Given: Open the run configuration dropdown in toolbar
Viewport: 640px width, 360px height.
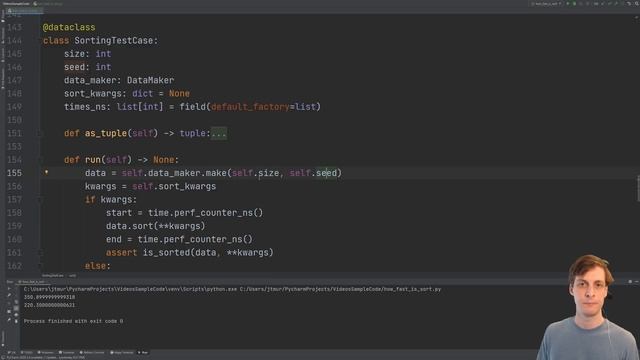Looking at the screenshot, I should tap(547, 4).
